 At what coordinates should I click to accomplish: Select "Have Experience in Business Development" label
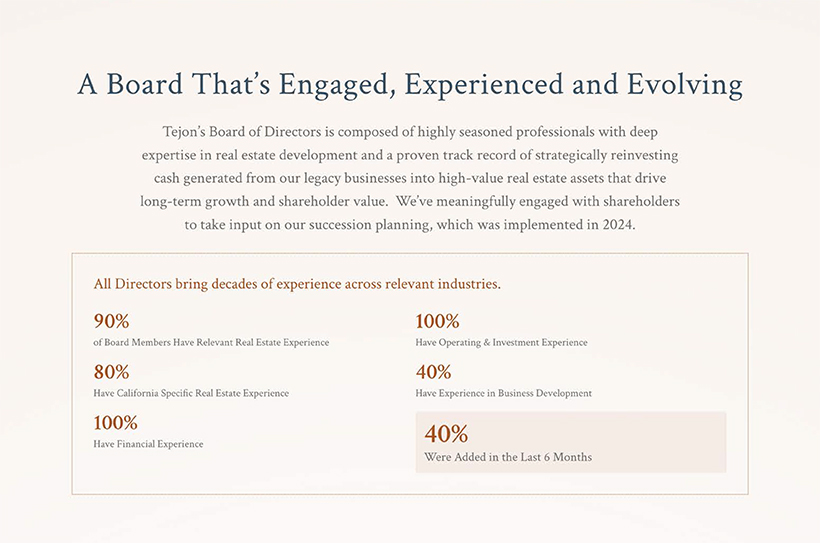point(503,394)
